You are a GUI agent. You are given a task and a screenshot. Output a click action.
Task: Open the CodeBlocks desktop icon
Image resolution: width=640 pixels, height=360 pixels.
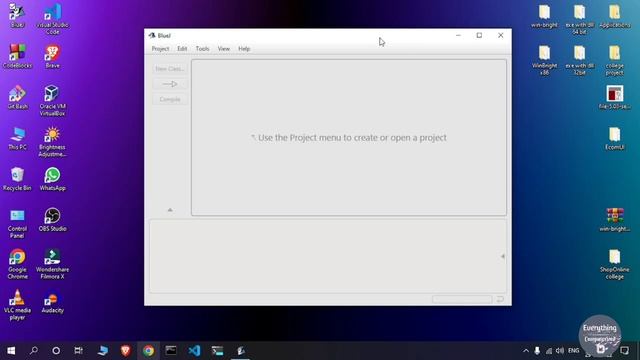(x=17, y=56)
